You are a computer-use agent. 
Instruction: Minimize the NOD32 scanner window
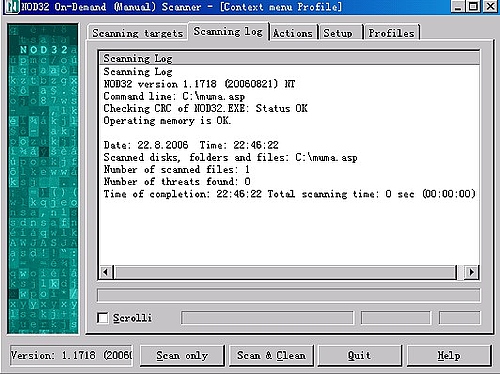(458, 6)
